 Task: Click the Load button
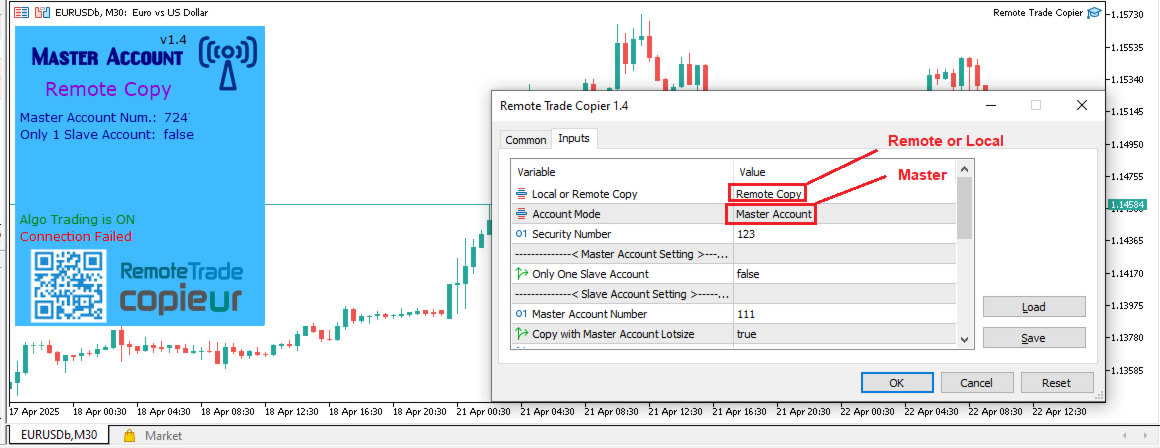click(1033, 307)
